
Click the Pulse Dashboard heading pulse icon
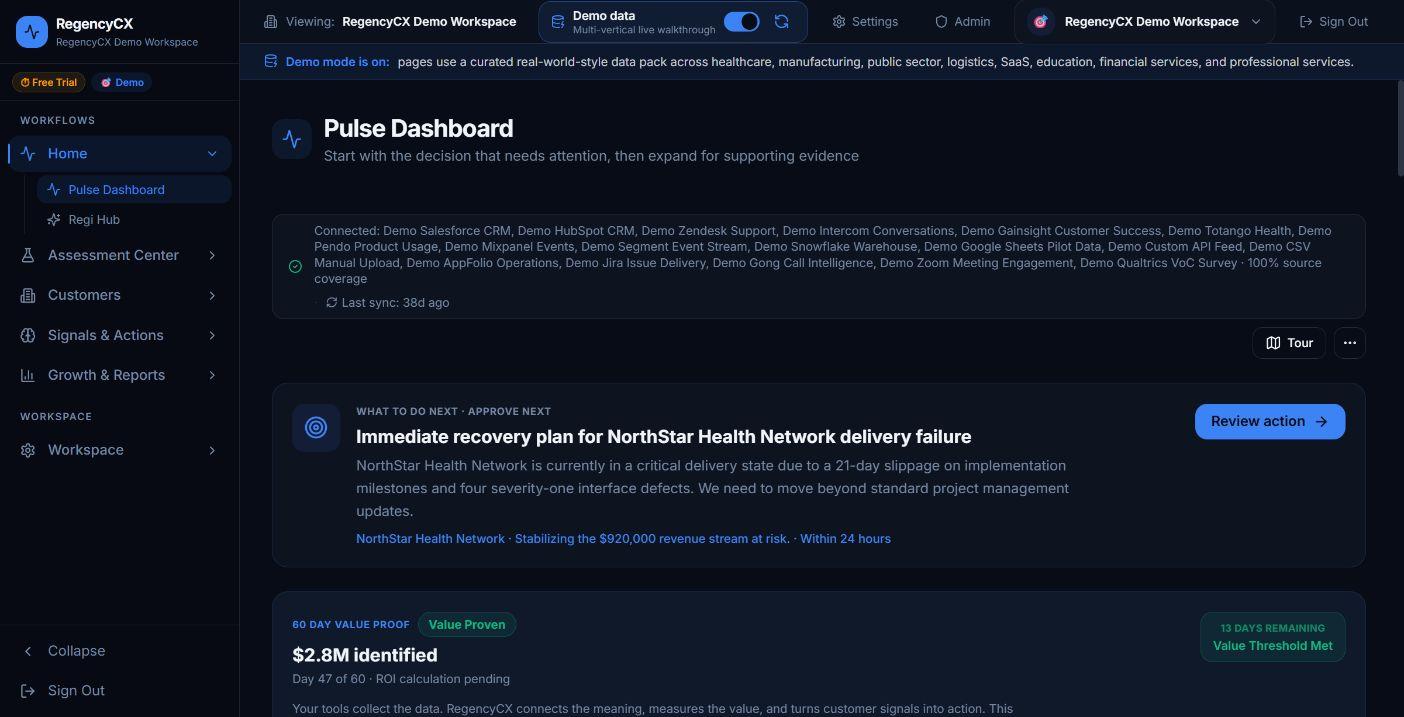(292, 139)
